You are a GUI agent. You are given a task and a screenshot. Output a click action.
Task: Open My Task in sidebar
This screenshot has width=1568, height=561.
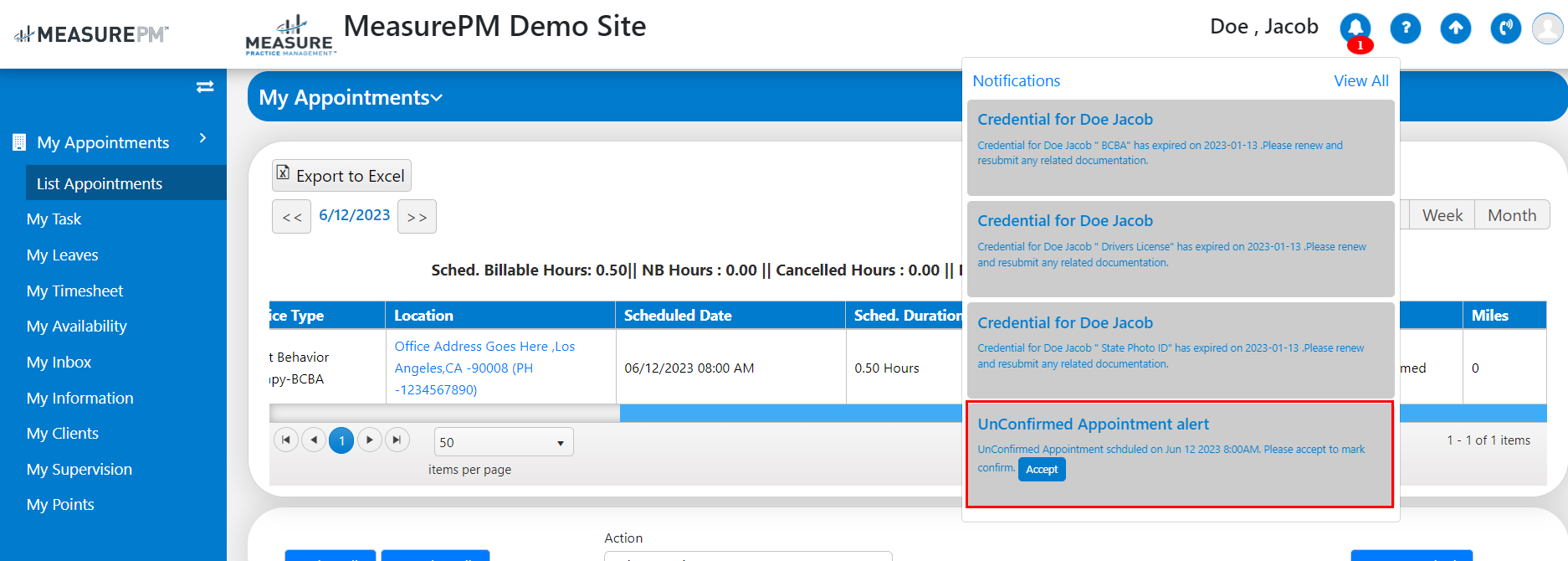(54, 219)
